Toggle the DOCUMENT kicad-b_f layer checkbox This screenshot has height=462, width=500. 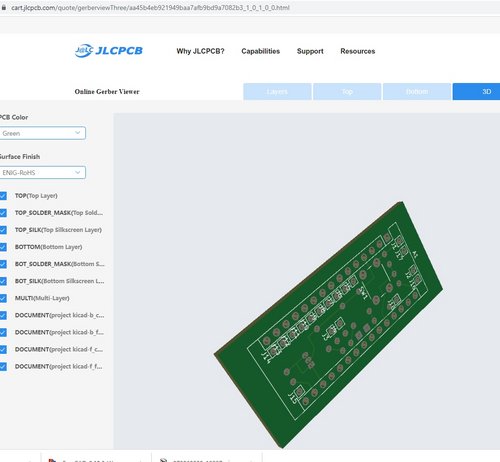(x=3, y=332)
